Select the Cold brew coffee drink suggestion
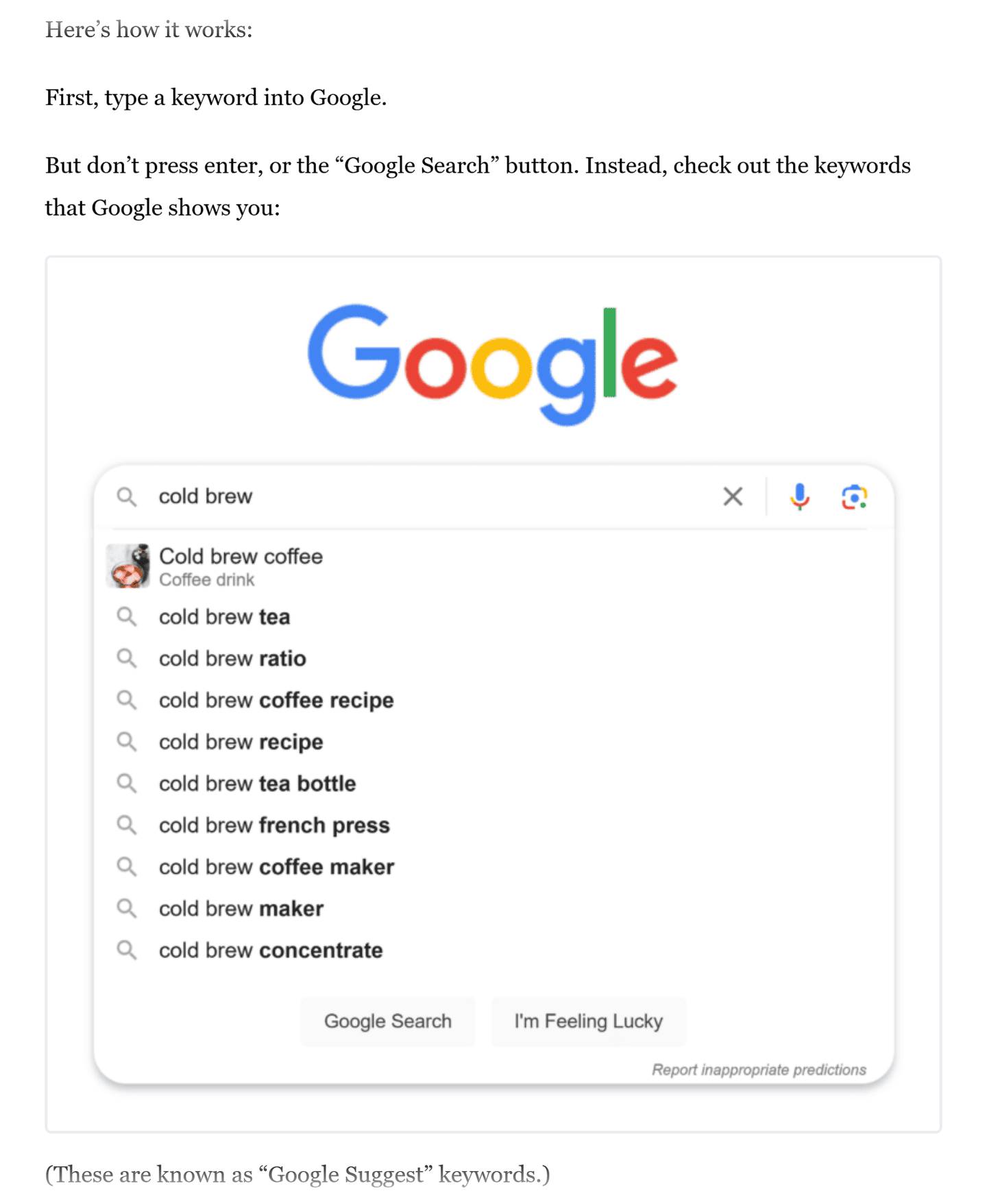The width and height of the screenshot is (987, 1204). [x=241, y=566]
